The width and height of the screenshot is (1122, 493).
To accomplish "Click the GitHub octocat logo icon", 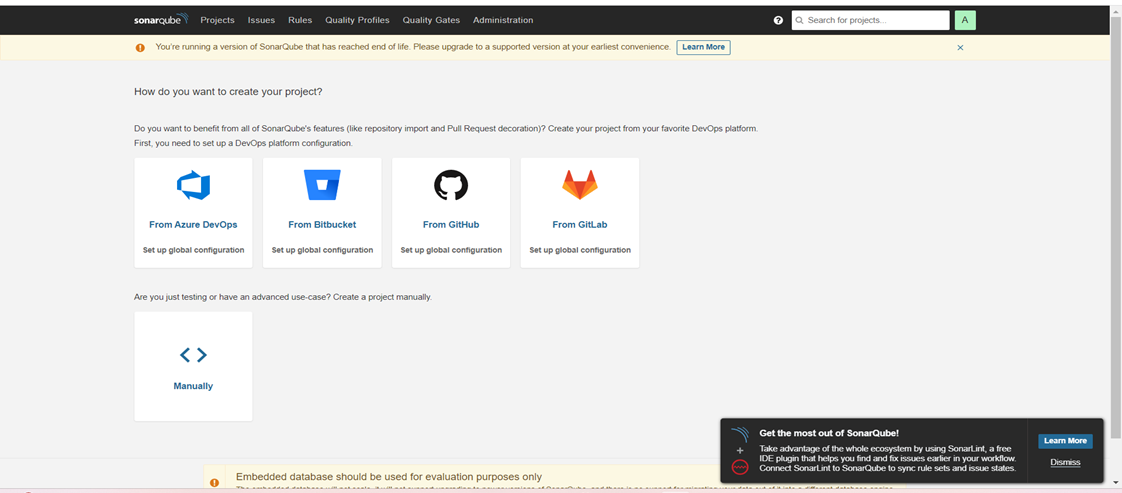I will 451,185.
